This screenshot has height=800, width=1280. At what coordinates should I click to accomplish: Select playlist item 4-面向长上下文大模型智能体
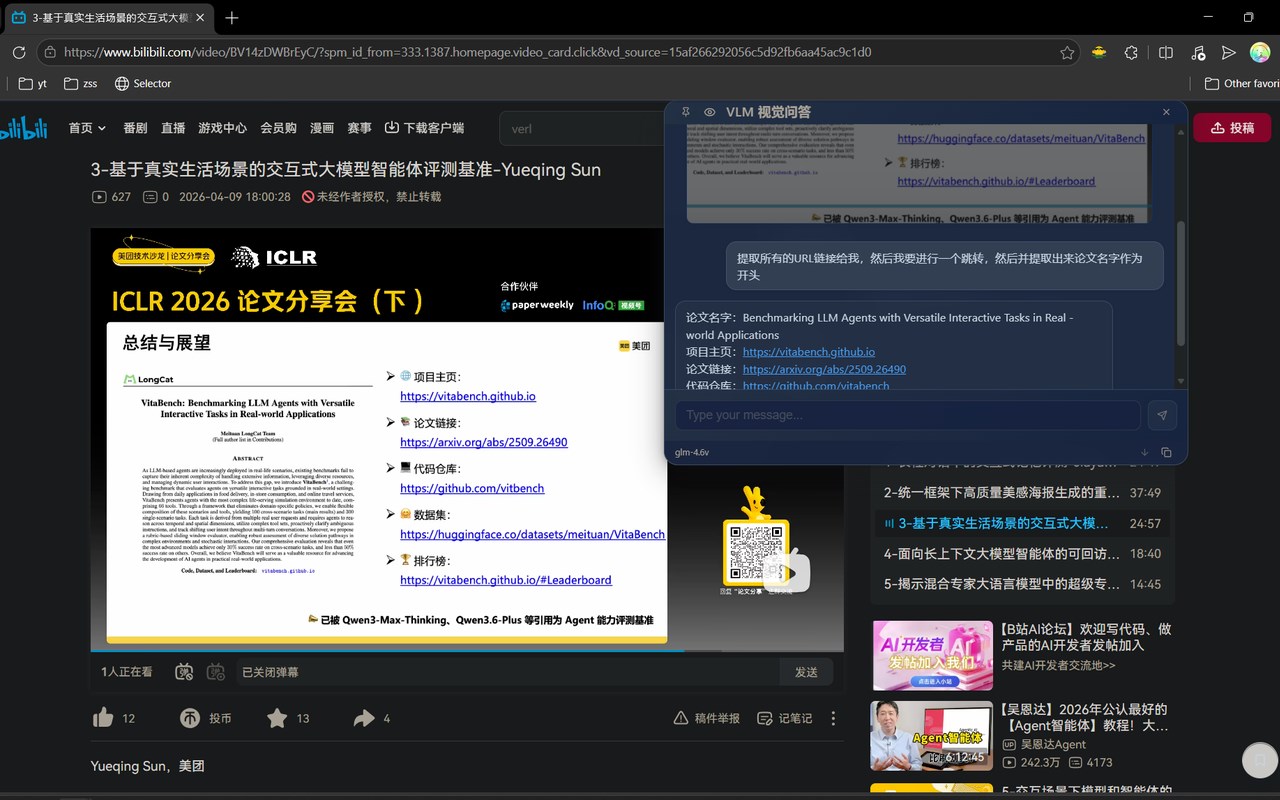tap(1022, 553)
